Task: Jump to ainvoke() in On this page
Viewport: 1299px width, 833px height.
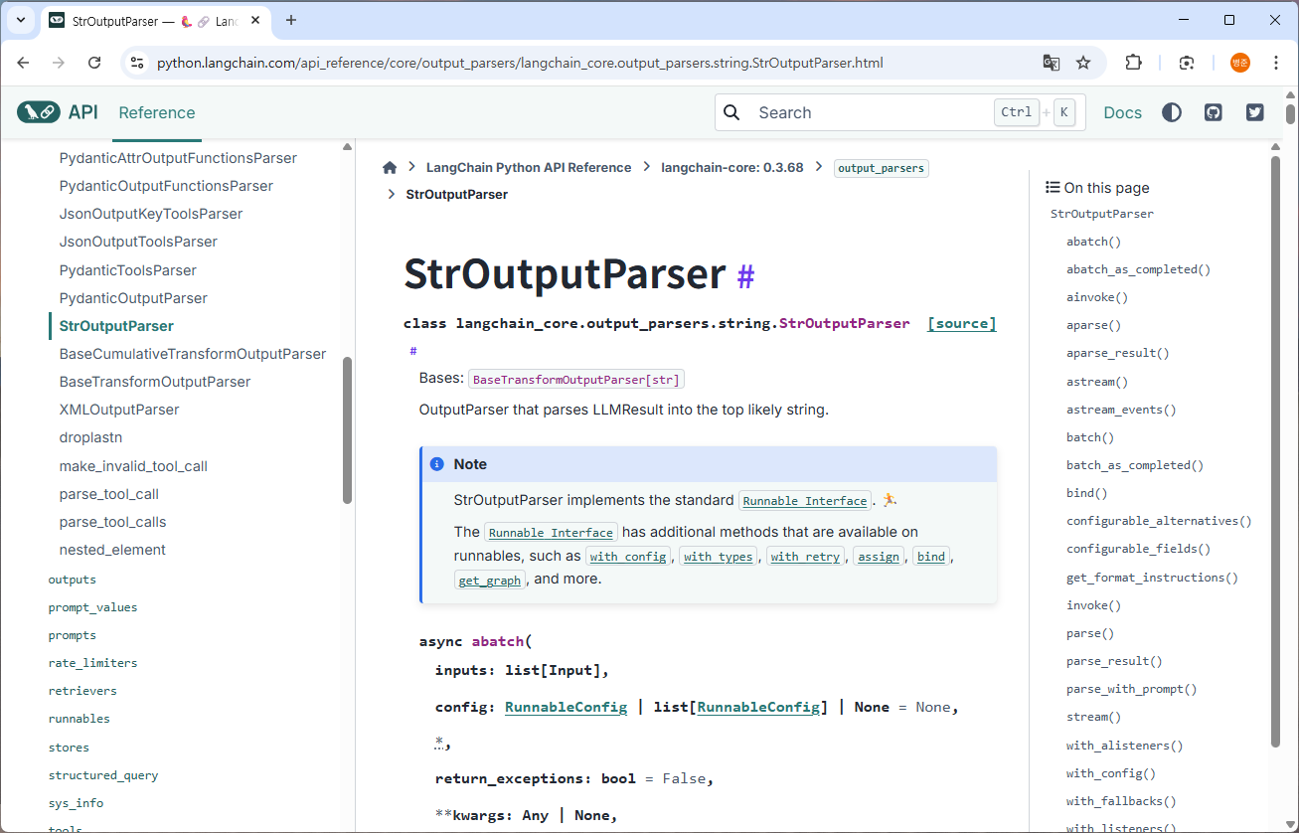Action: point(1097,297)
